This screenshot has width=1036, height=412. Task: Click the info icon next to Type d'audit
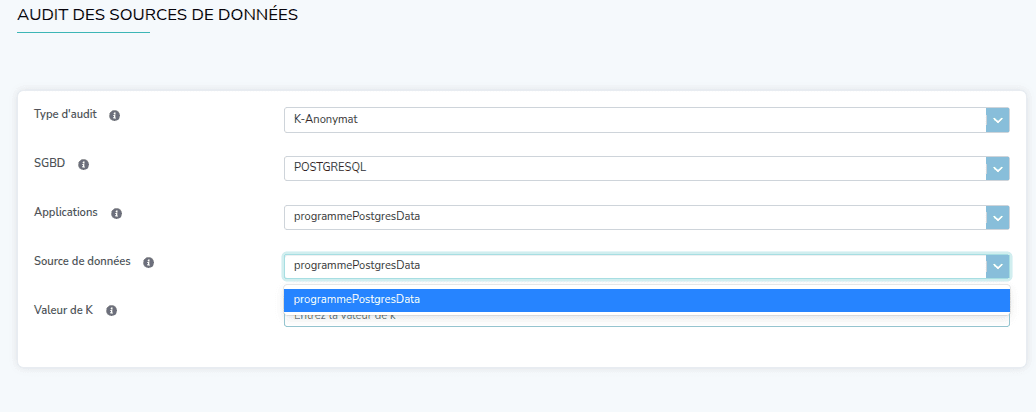(x=114, y=116)
